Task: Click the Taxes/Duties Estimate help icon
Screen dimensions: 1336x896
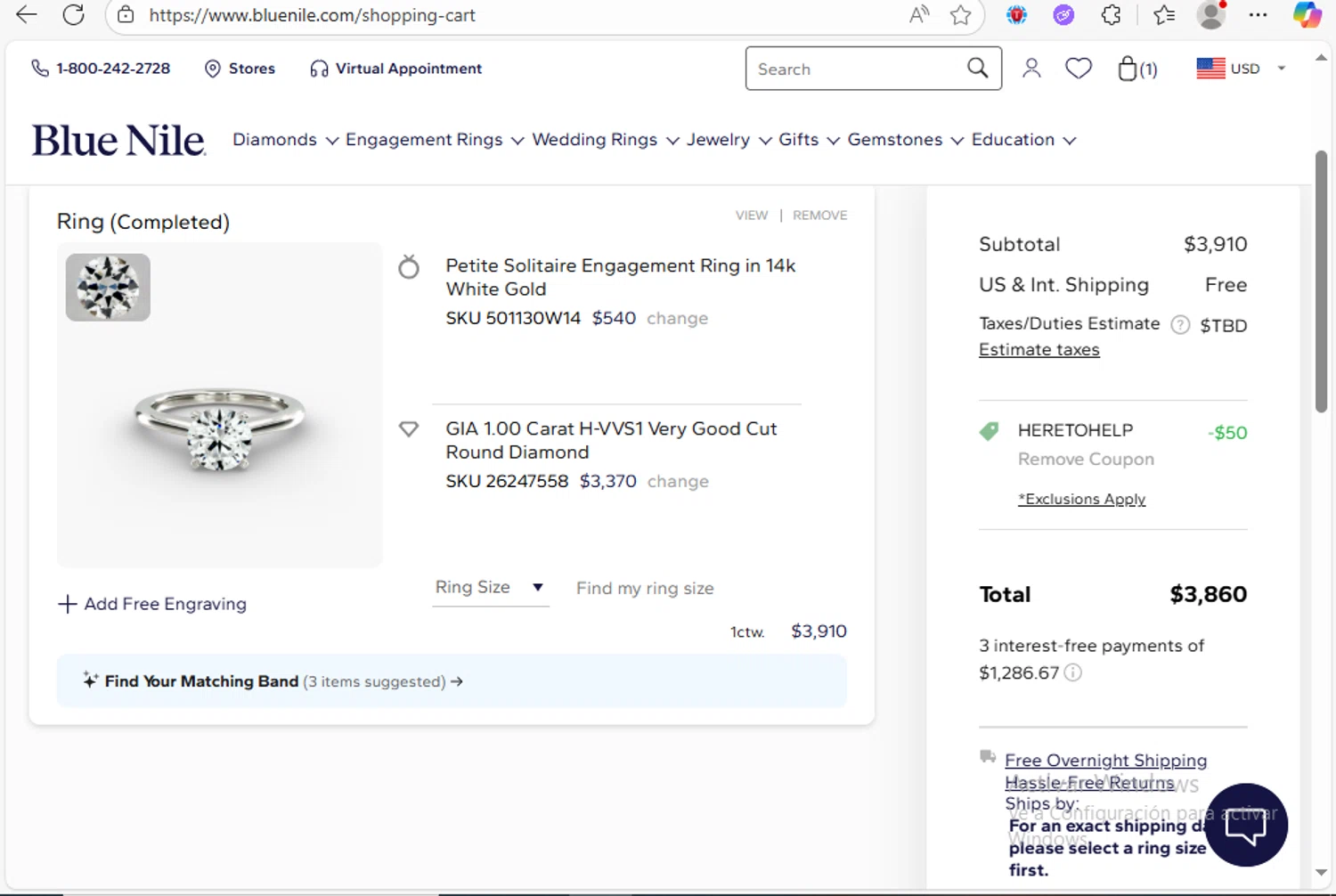Action: click(x=1180, y=325)
